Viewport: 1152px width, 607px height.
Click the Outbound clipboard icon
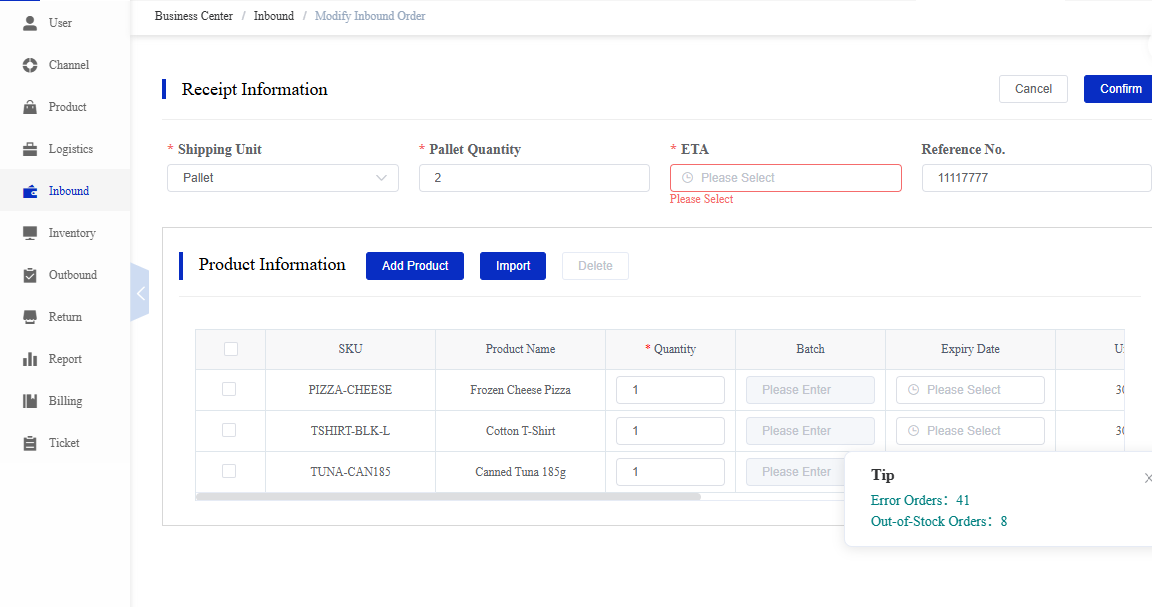(x=30, y=276)
